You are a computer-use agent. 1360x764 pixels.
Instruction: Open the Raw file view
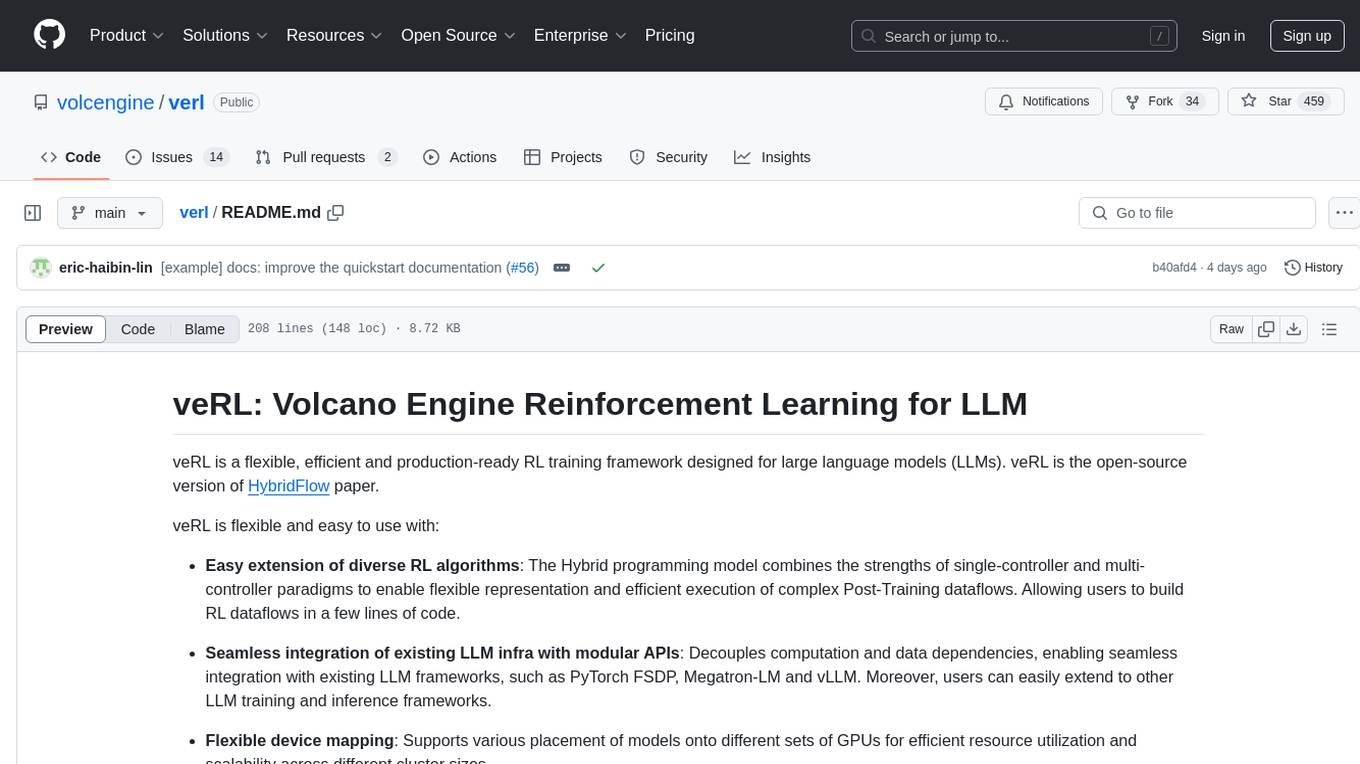(x=1231, y=329)
